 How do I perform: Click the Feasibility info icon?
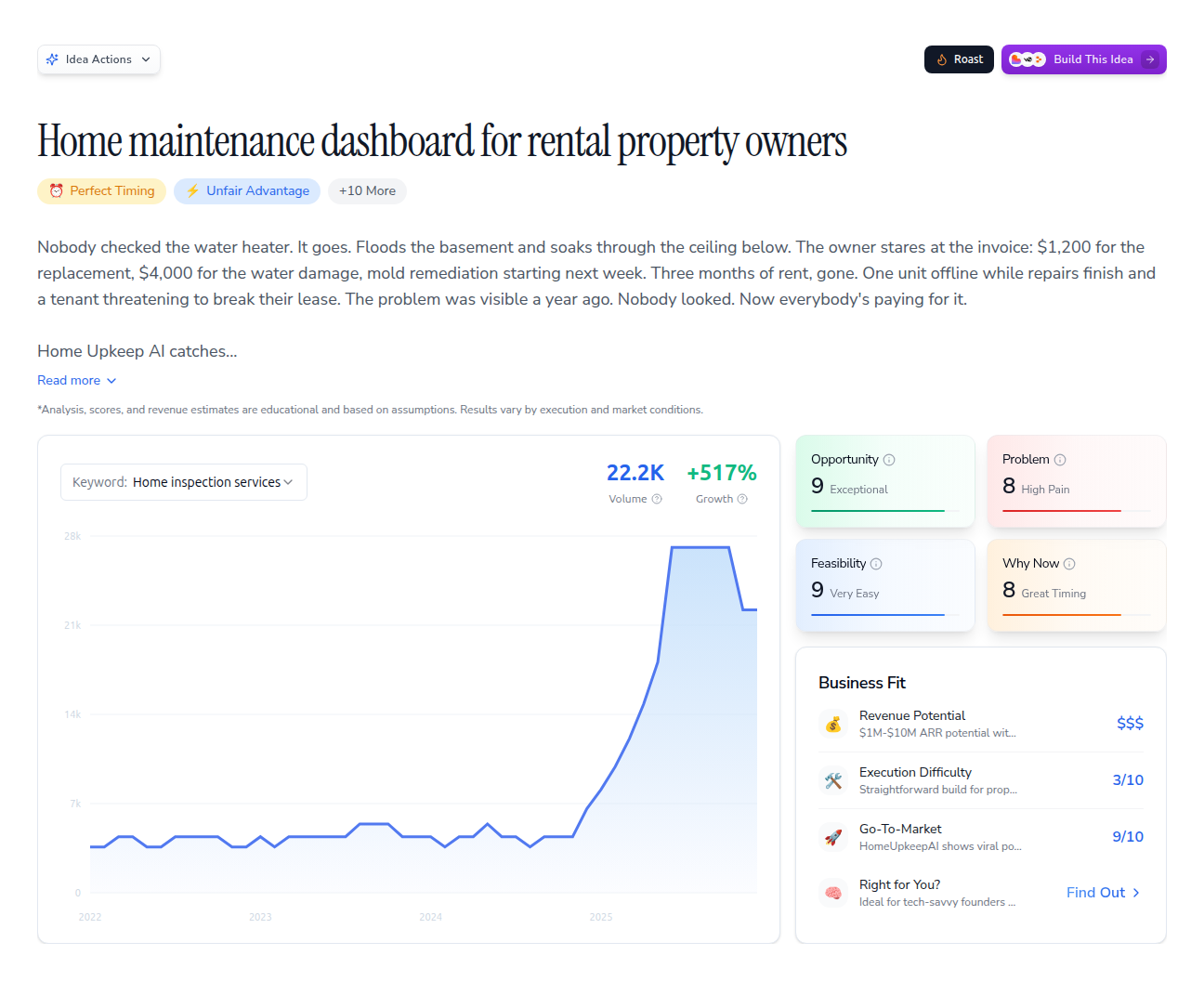876,564
